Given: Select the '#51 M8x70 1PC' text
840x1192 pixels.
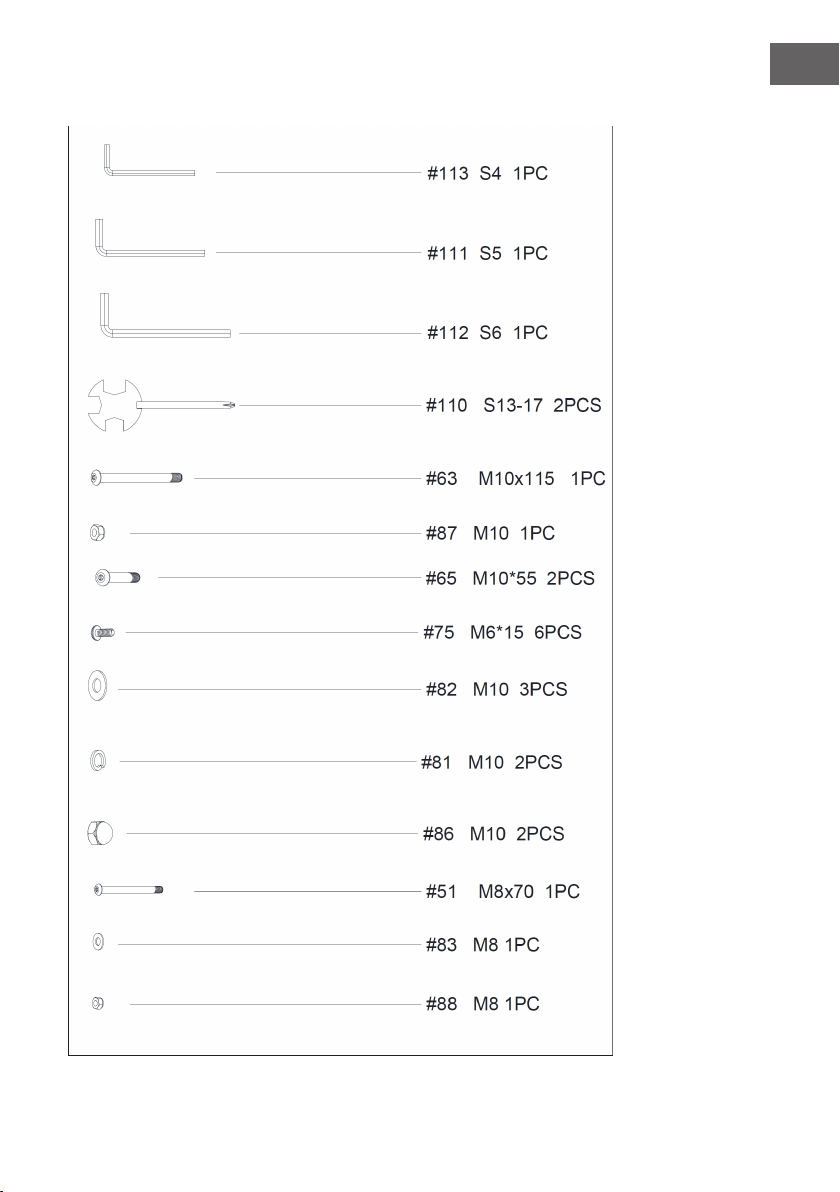Looking at the screenshot, I should (502, 891).
